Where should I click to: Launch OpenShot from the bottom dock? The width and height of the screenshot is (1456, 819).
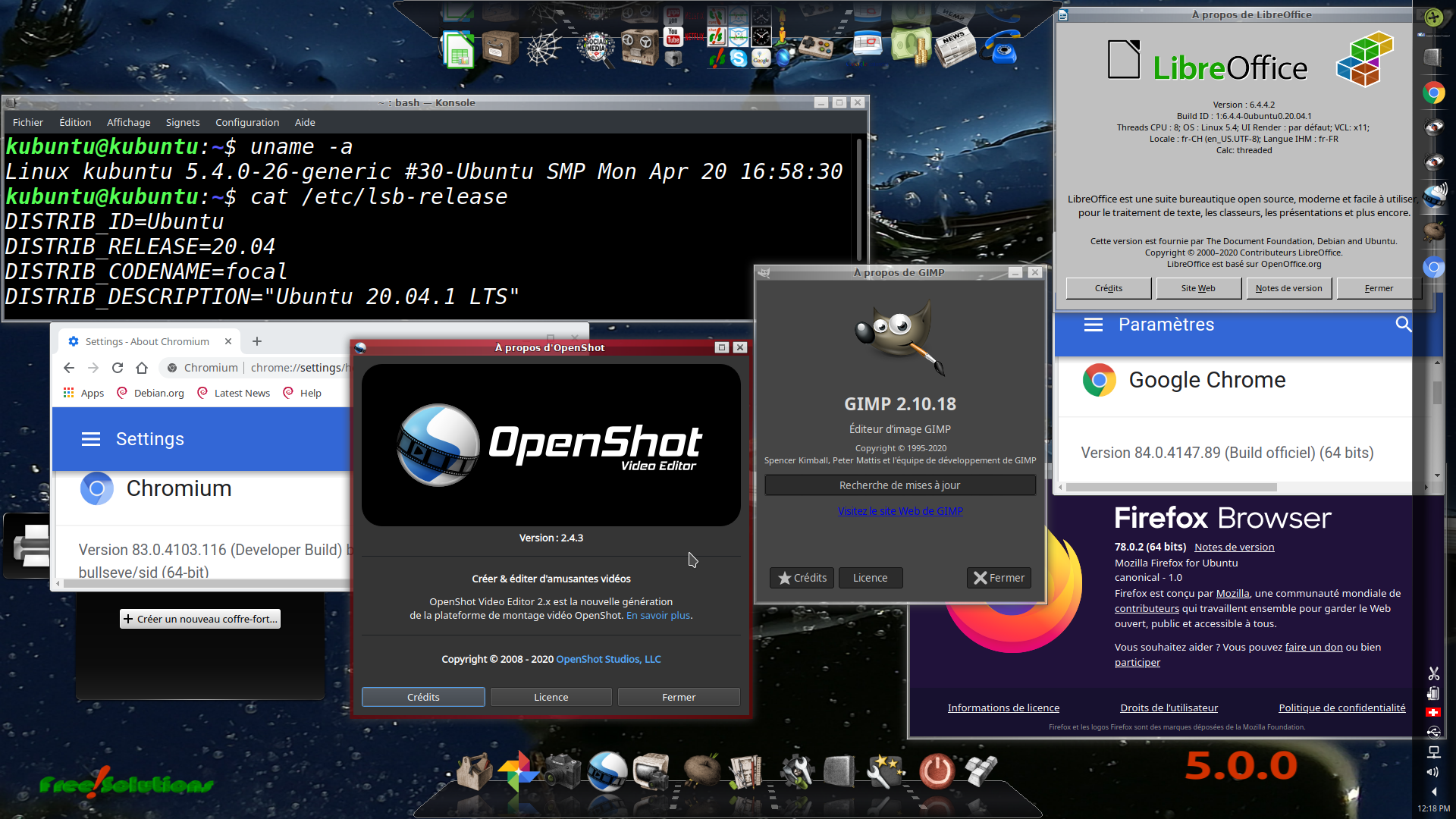click(x=607, y=771)
